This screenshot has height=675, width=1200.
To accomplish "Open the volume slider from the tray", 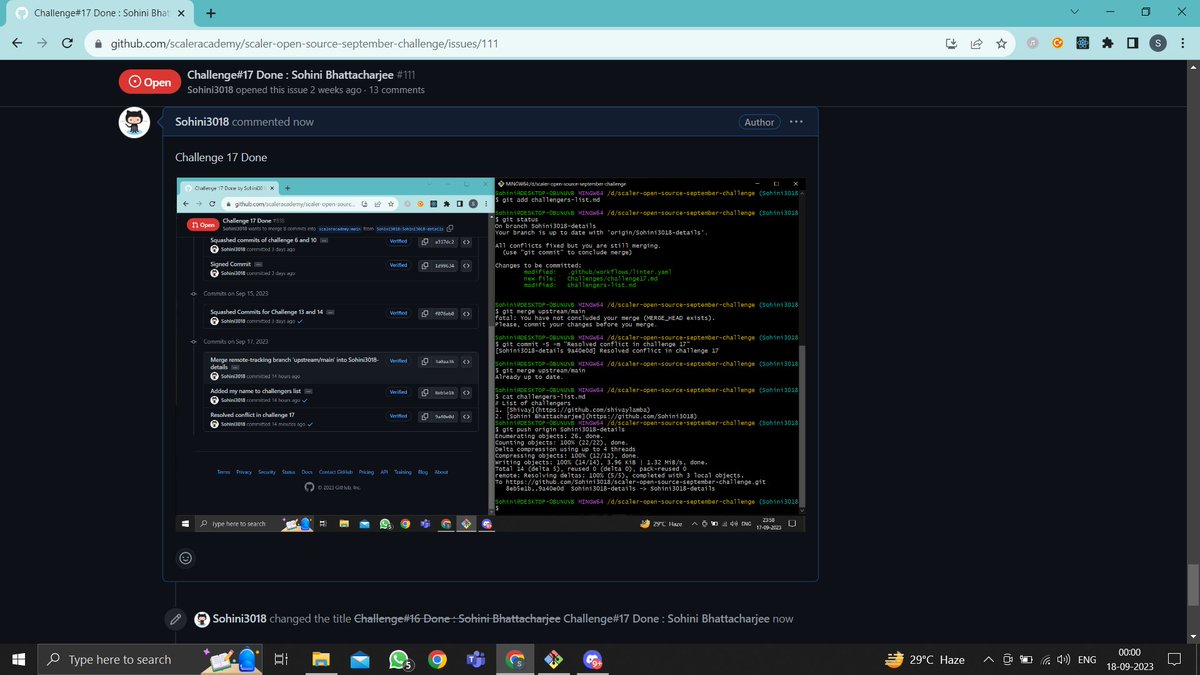I will click(x=1062, y=659).
